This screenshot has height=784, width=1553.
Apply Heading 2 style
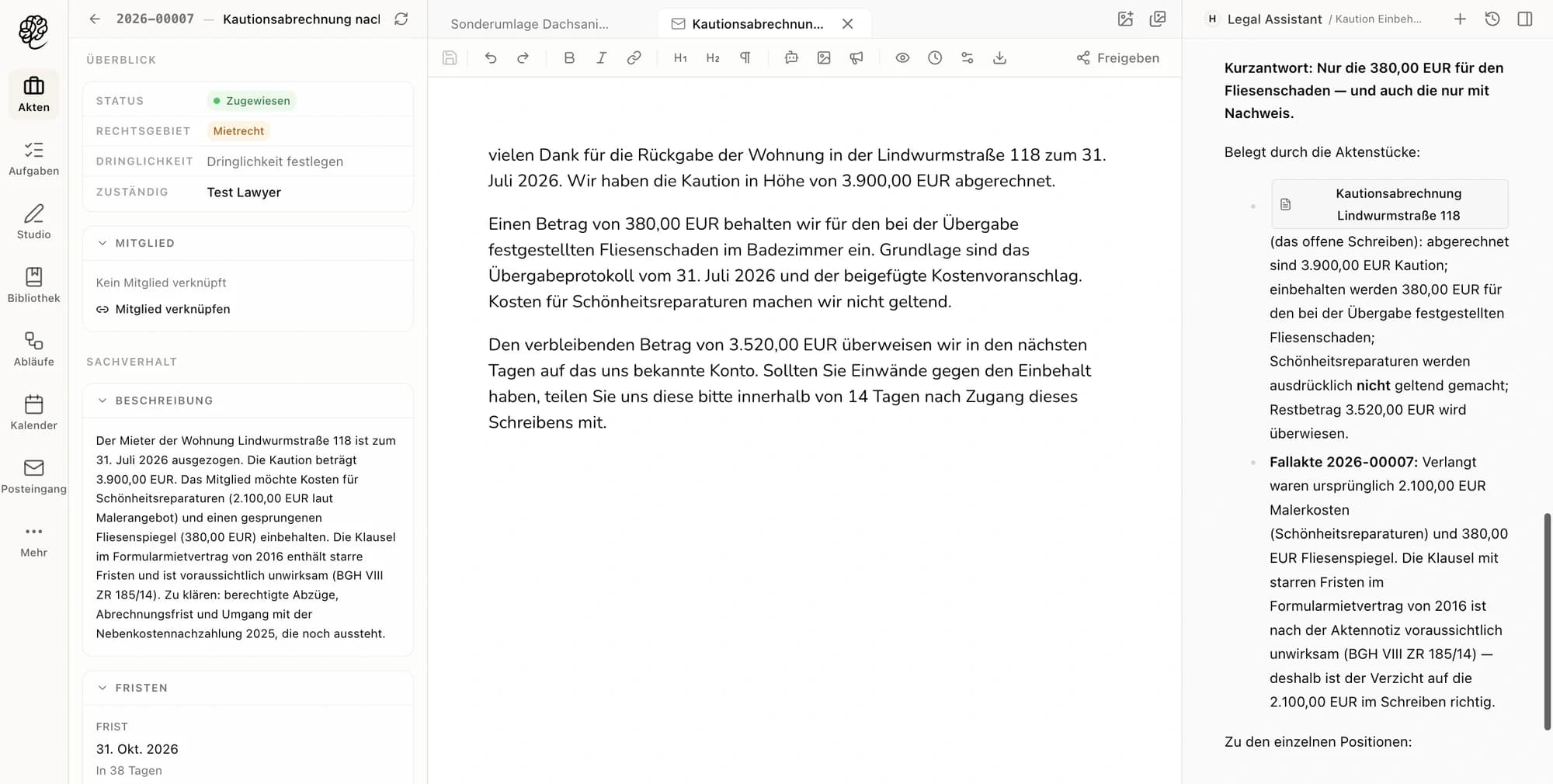coord(713,57)
